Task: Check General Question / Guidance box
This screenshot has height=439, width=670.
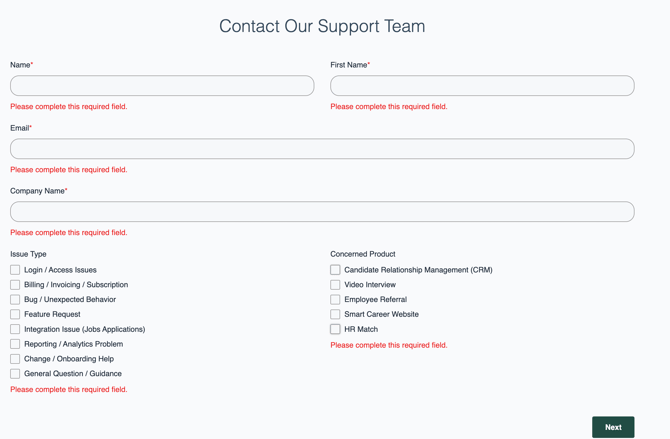Action: (15, 374)
